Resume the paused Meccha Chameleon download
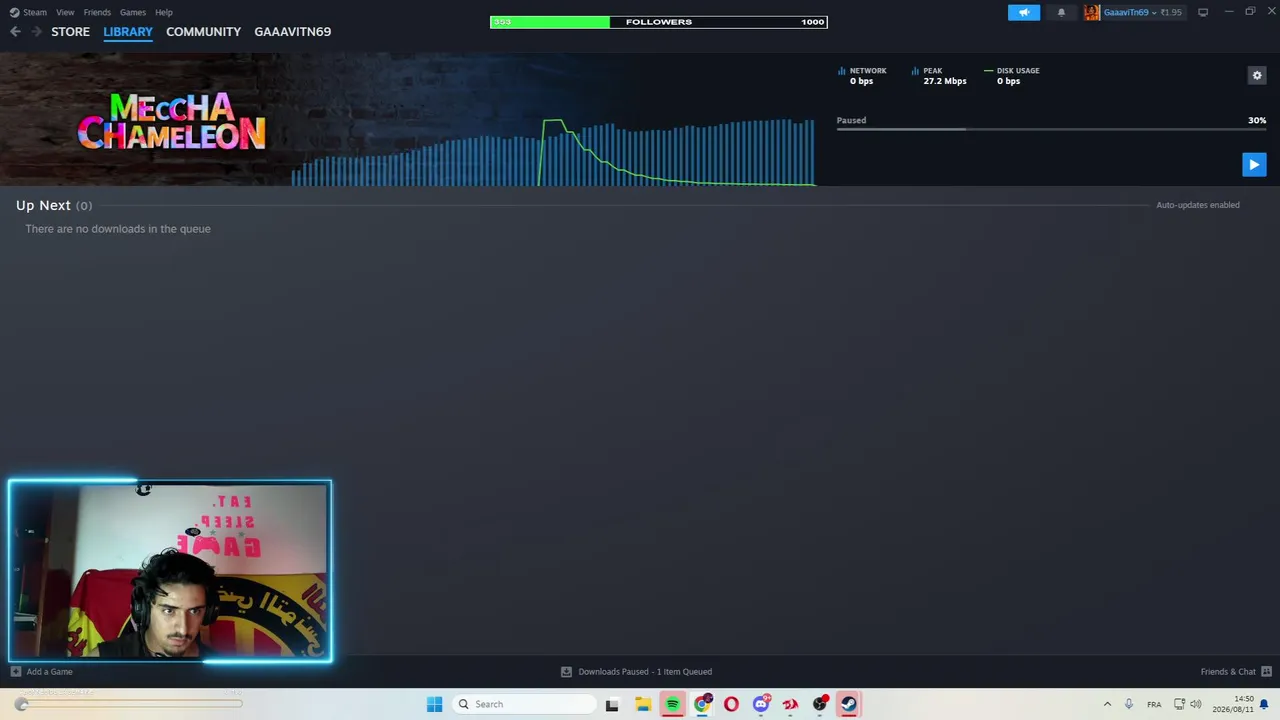Image resolution: width=1280 pixels, height=720 pixels. 1254,164
